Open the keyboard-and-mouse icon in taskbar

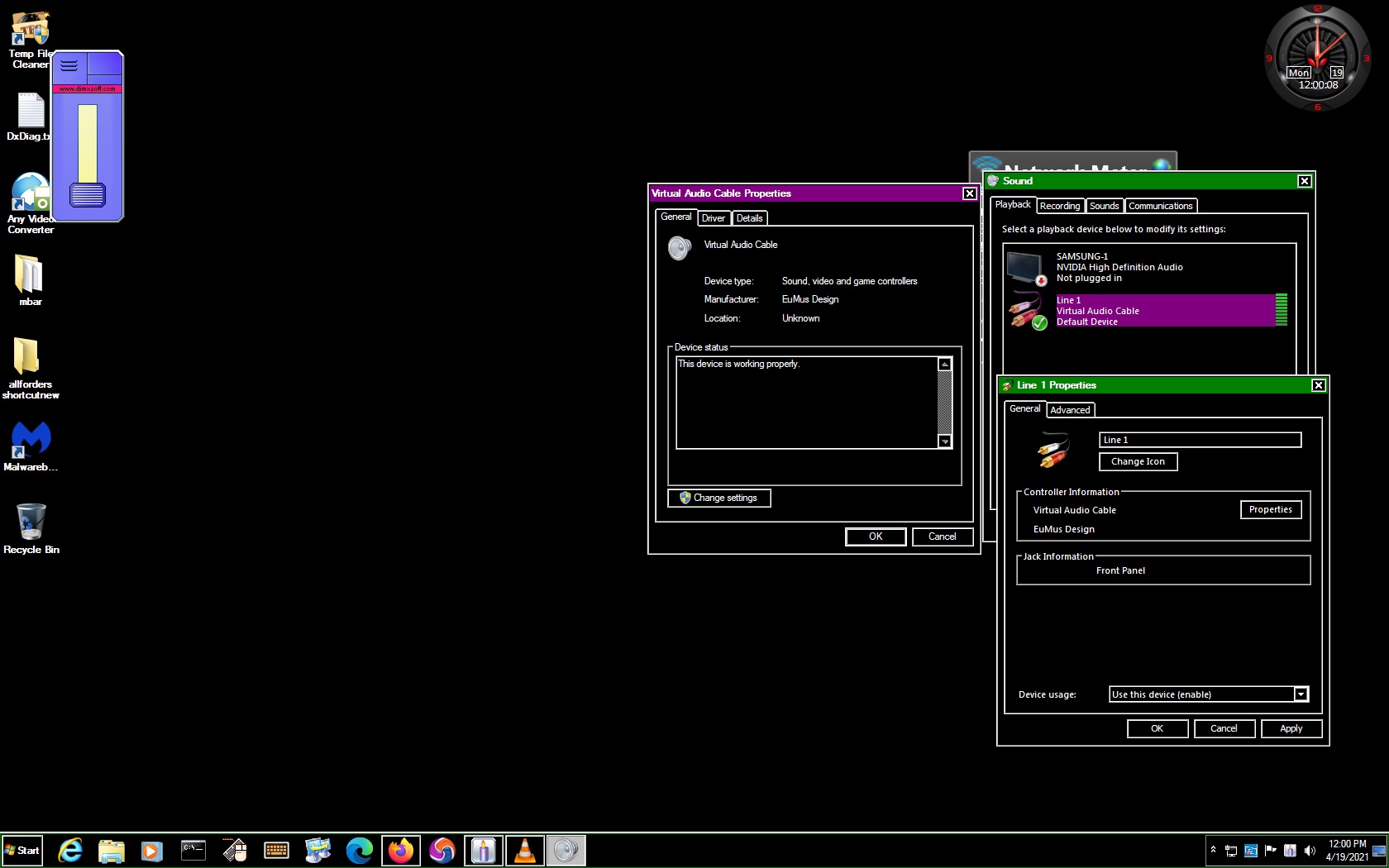click(235, 850)
